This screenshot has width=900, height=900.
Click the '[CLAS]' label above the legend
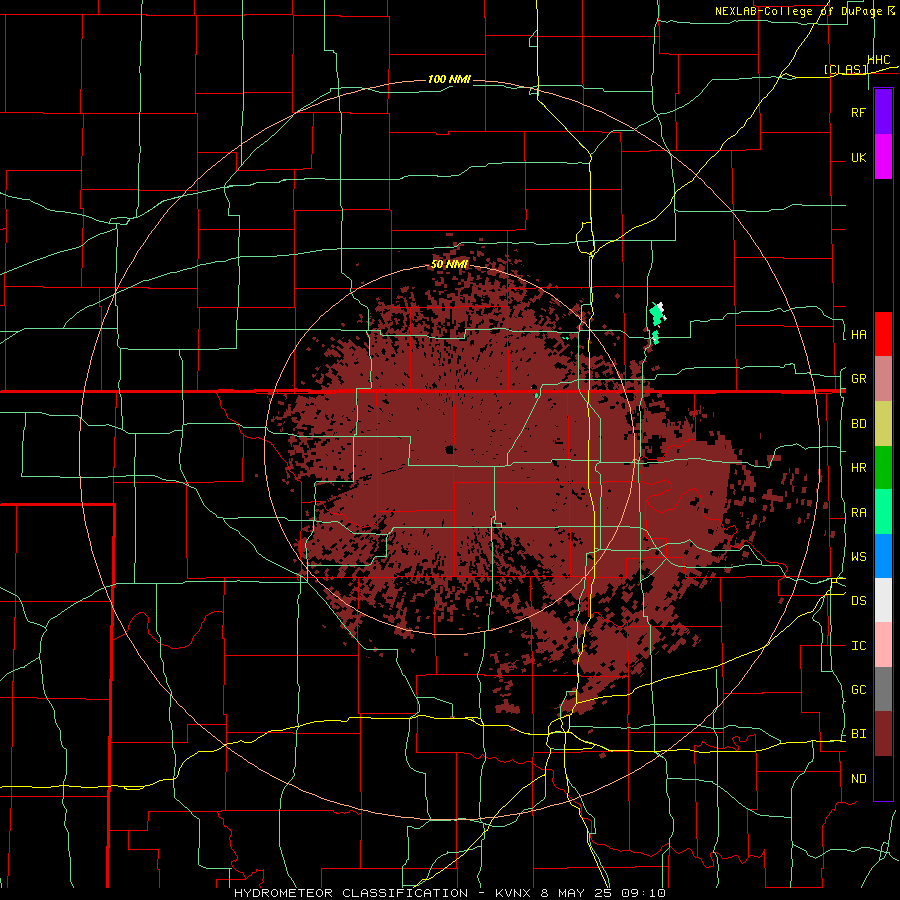(845, 70)
